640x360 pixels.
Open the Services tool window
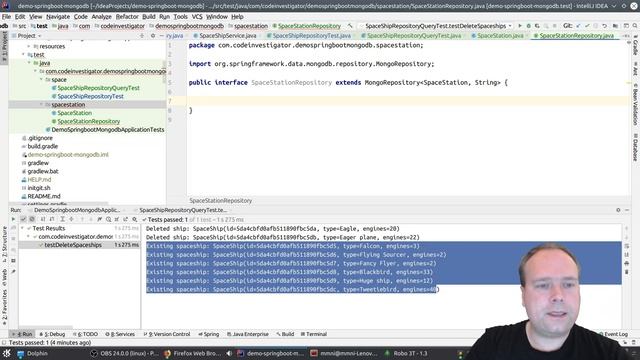(120, 334)
